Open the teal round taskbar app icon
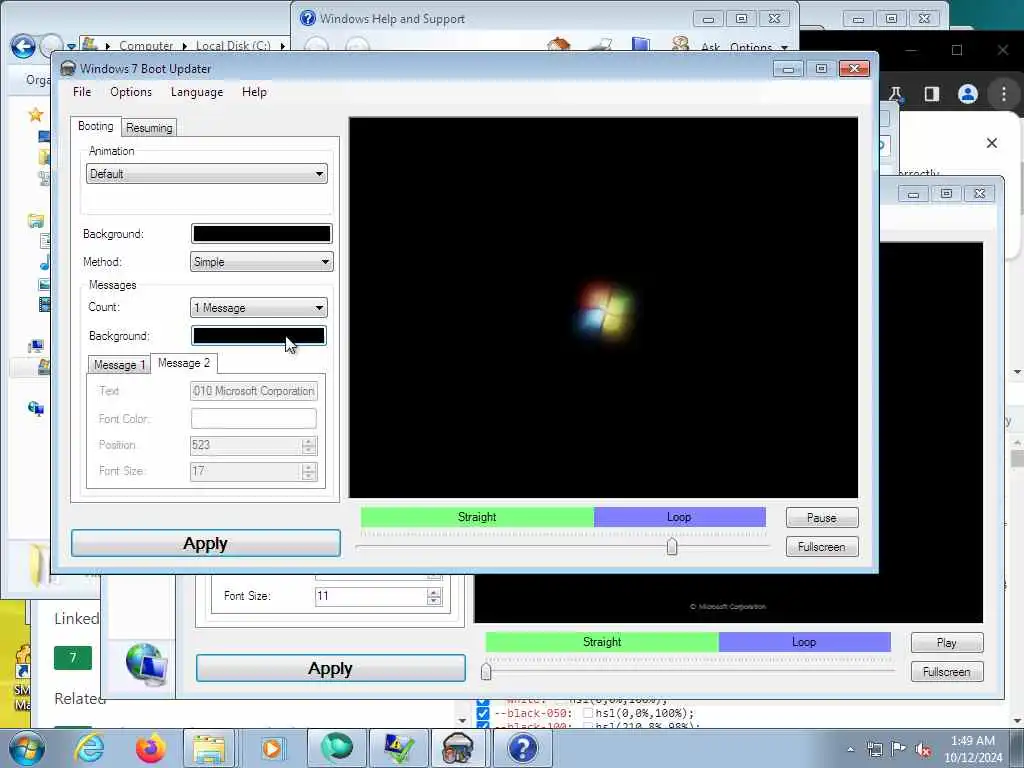Screen dimensions: 1024x768 337,748
